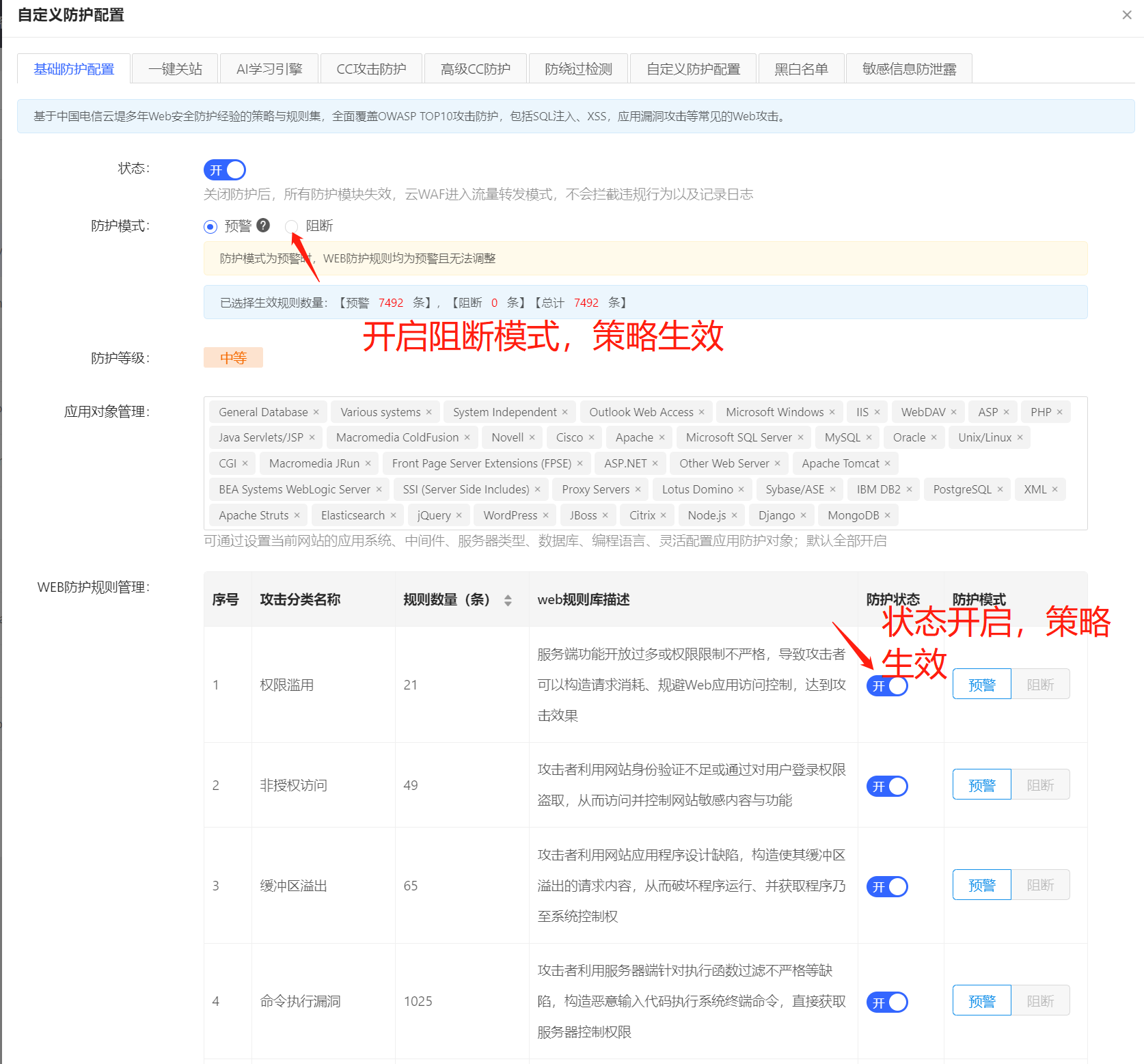This screenshot has width=1144, height=1064.
Task: Select the 阻断 protection mode radio
Action: pyautogui.click(x=292, y=226)
